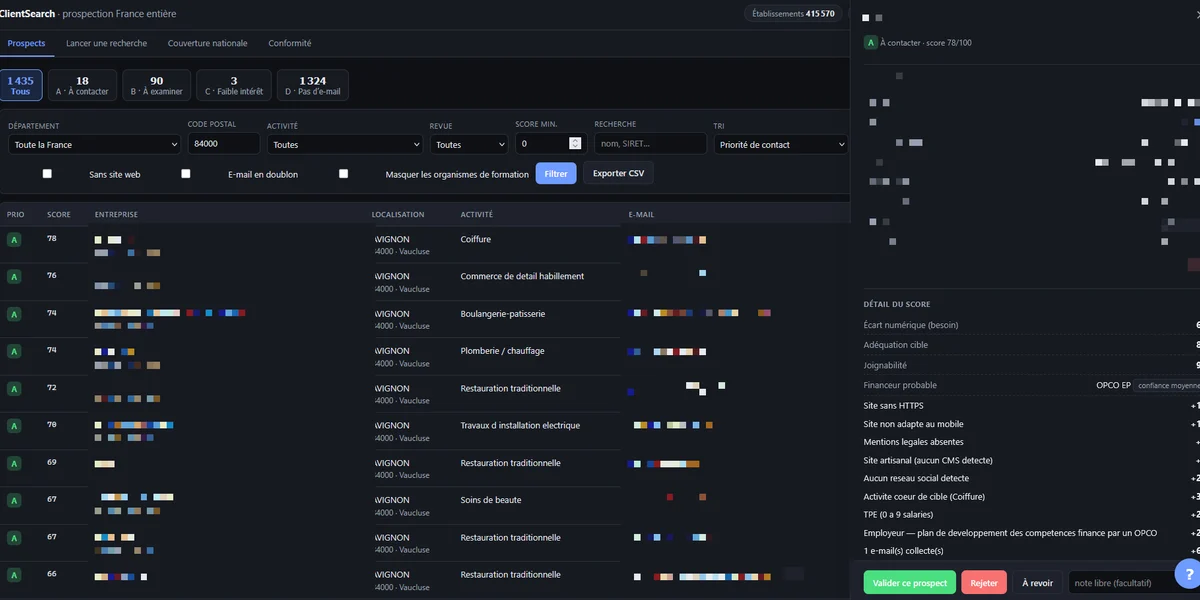This screenshot has height=600, width=1200.
Task: Click the 'note libre (facultatif)' field
Action: [x=1120, y=583]
